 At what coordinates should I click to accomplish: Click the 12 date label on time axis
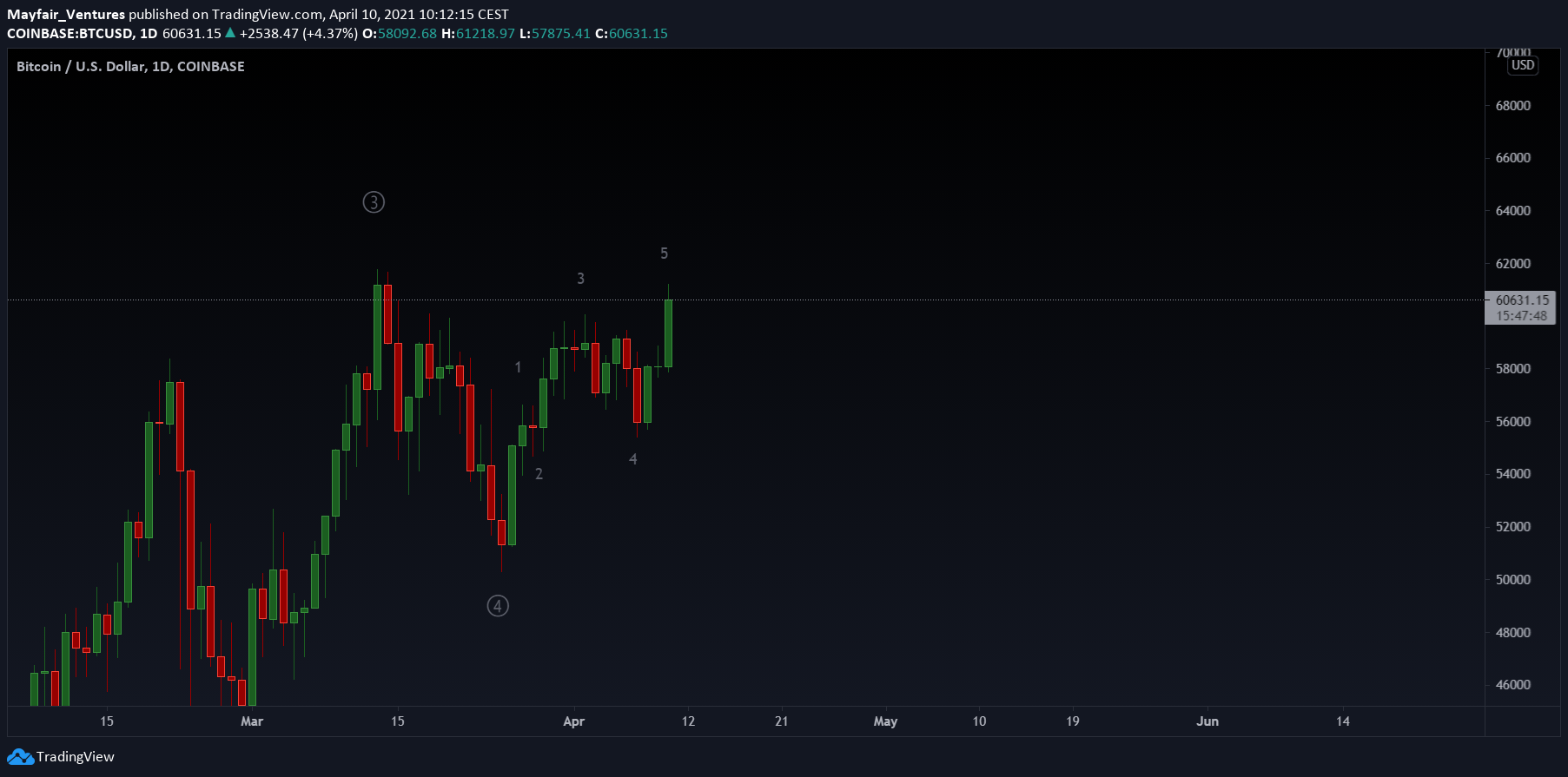point(689,721)
